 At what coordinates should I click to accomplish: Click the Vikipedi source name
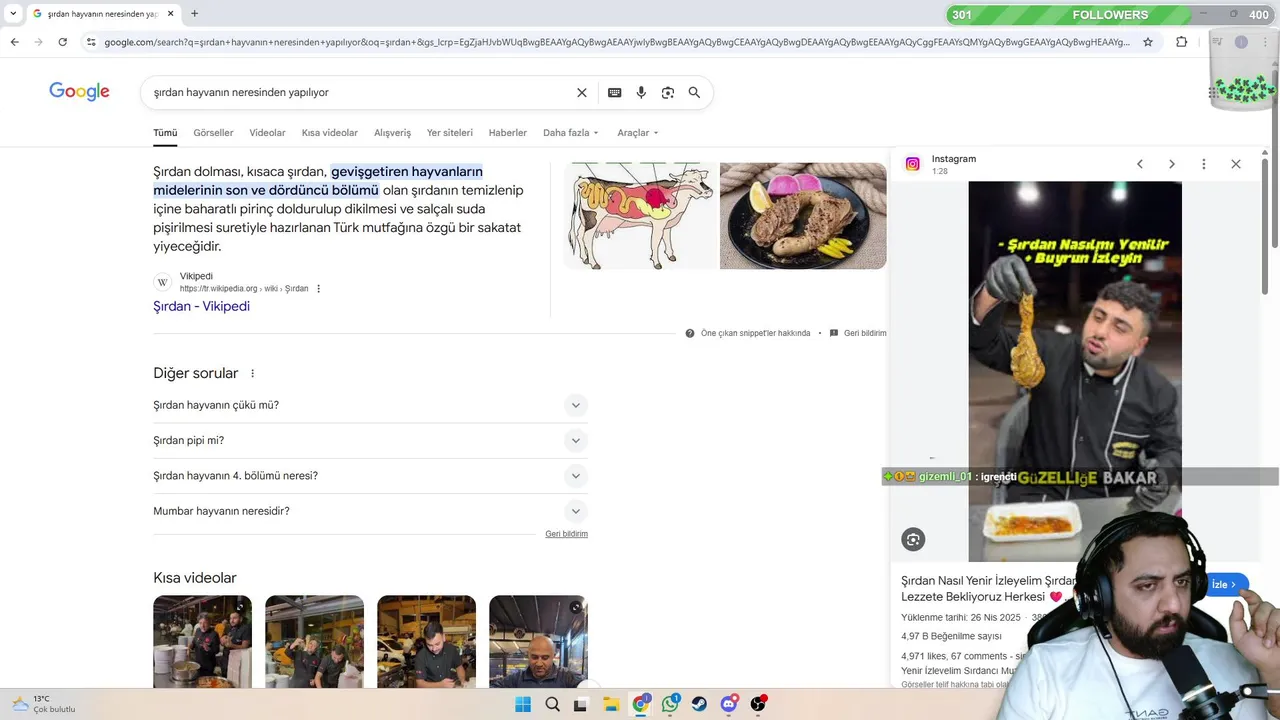(x=196, y=276)
